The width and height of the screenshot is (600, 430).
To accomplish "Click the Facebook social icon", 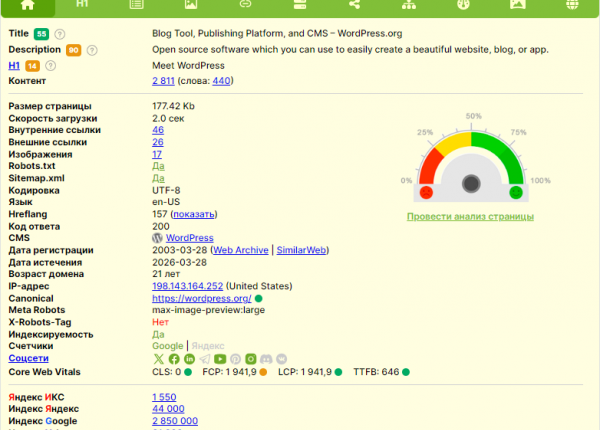I will coord(174,358).
